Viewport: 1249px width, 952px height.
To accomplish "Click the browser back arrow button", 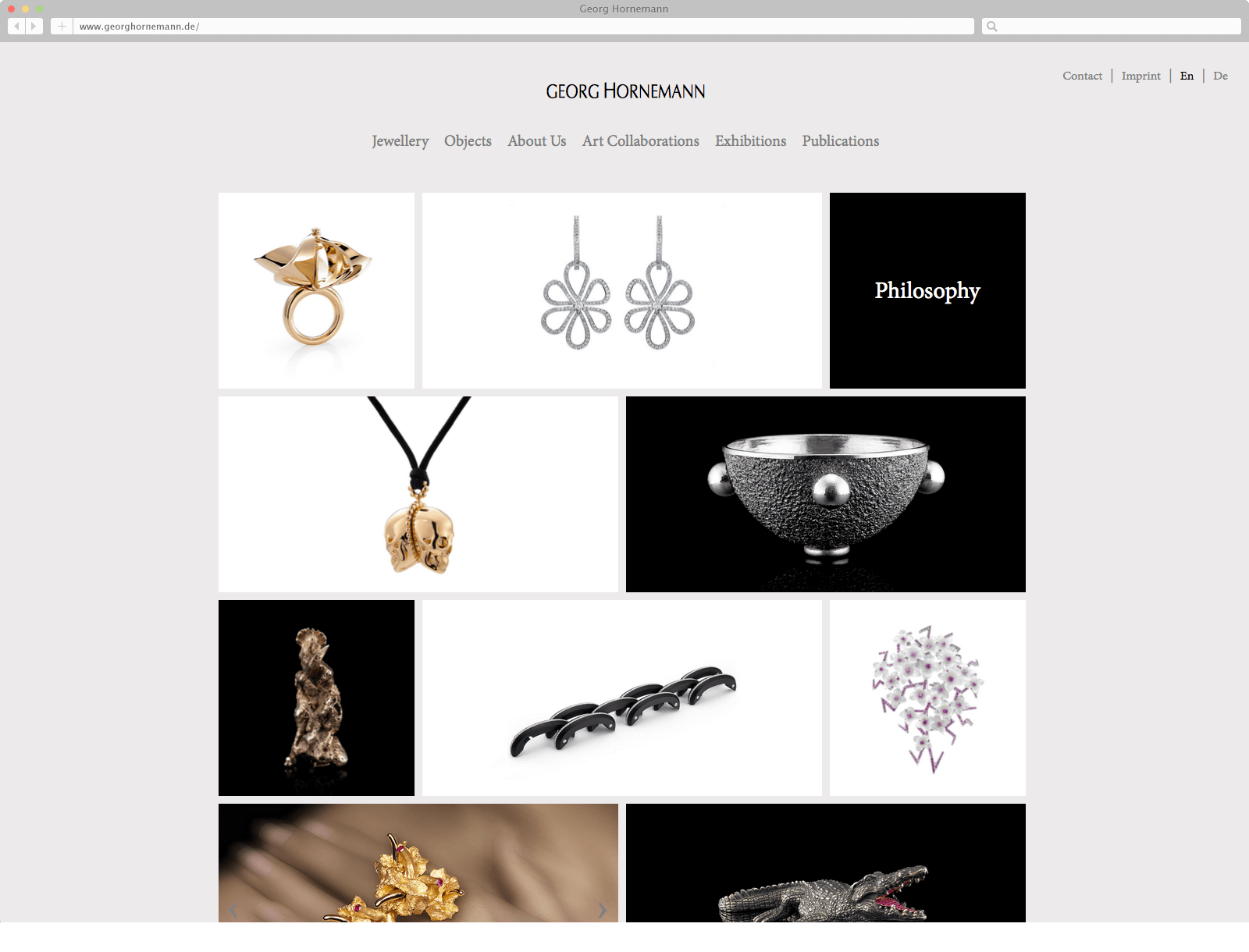I will tap(16, 27).
